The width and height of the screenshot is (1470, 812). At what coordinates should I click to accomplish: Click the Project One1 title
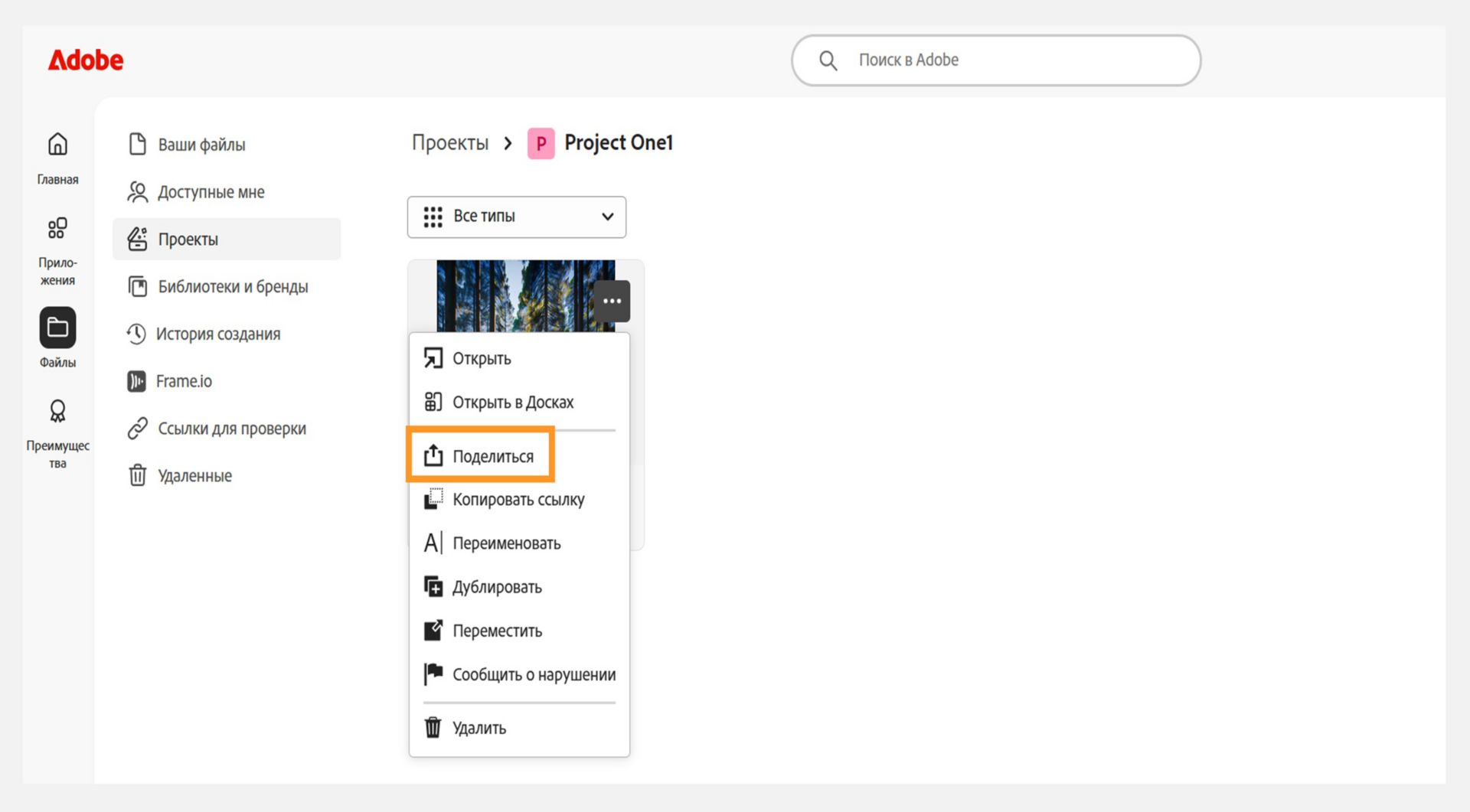coord(619,142)
